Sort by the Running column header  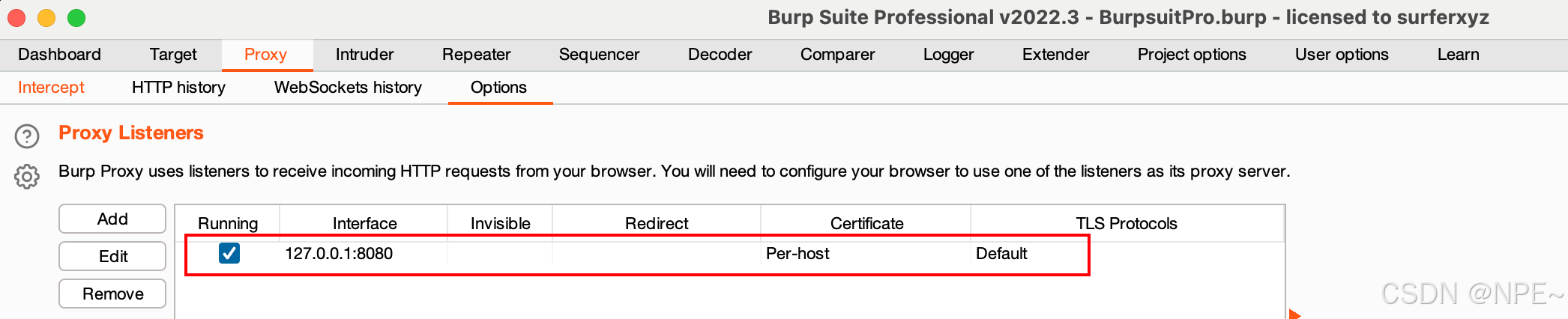[x=228, y=223]
